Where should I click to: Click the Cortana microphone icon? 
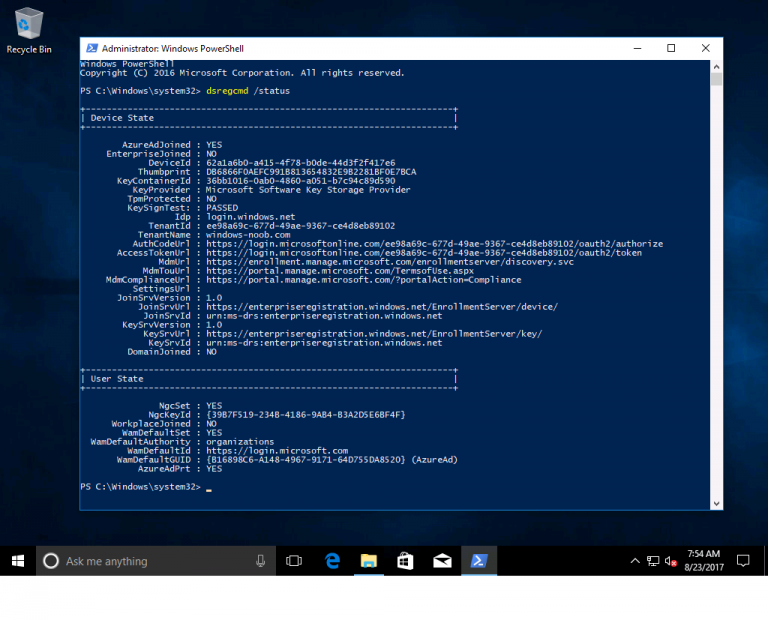260,561
